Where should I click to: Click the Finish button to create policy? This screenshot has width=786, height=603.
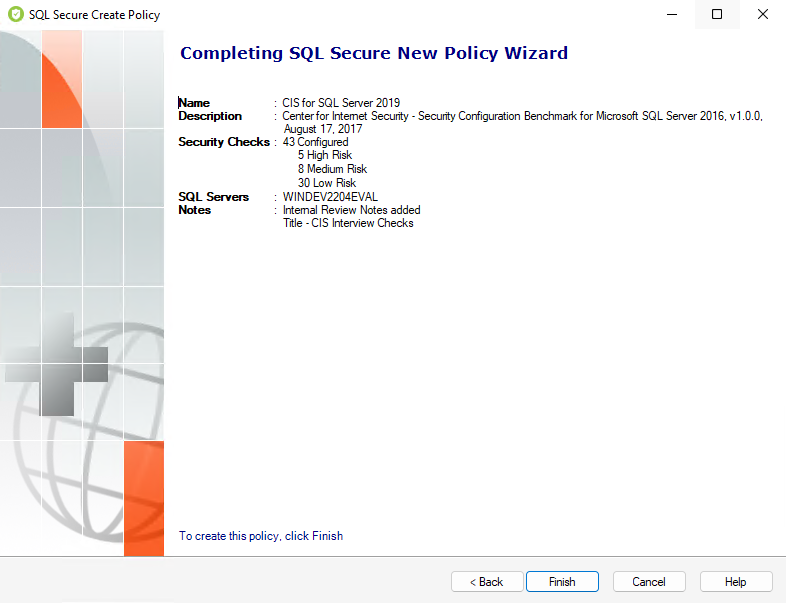pyautogui.click(x=562, y=581)
